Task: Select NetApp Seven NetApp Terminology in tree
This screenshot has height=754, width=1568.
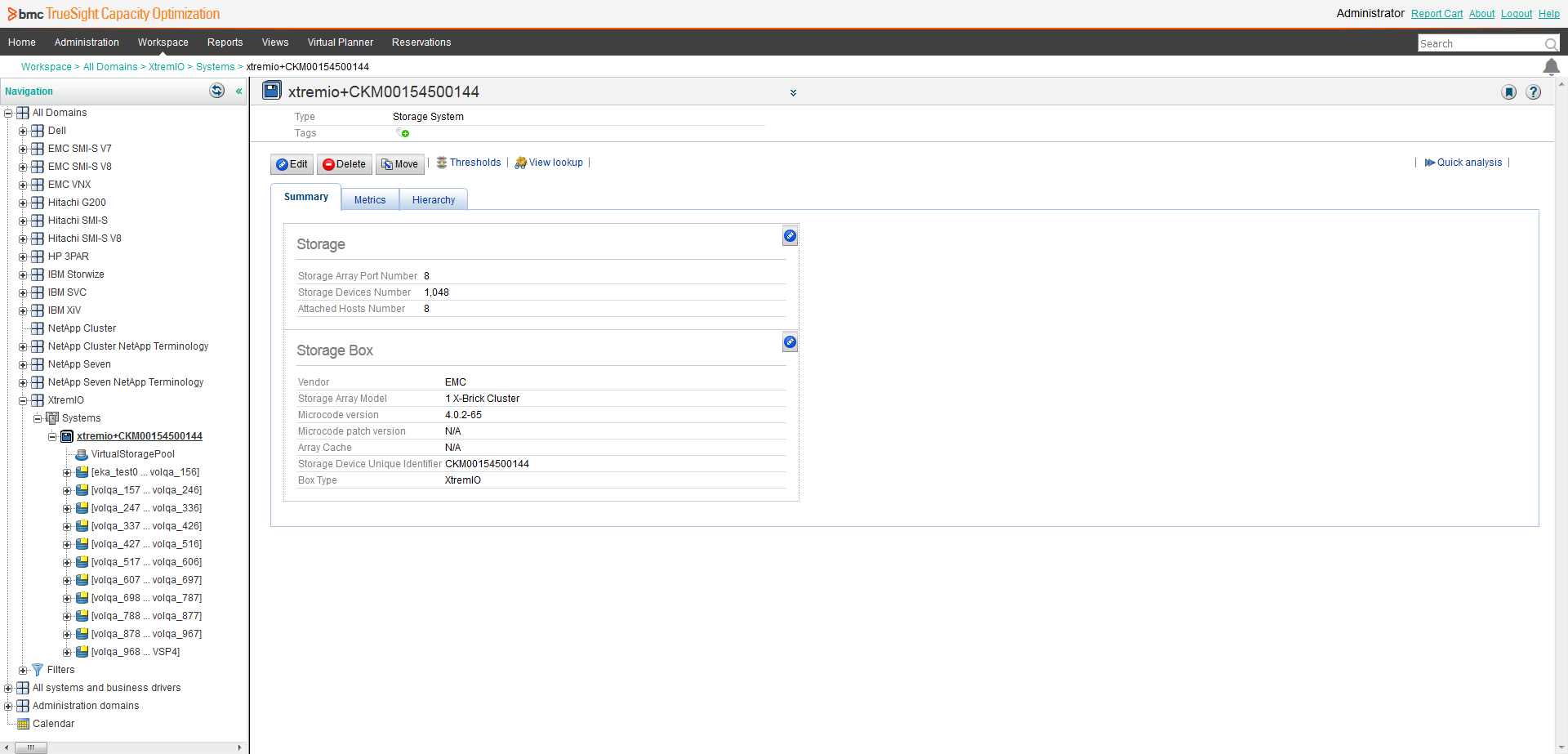Action: (126, 382)
